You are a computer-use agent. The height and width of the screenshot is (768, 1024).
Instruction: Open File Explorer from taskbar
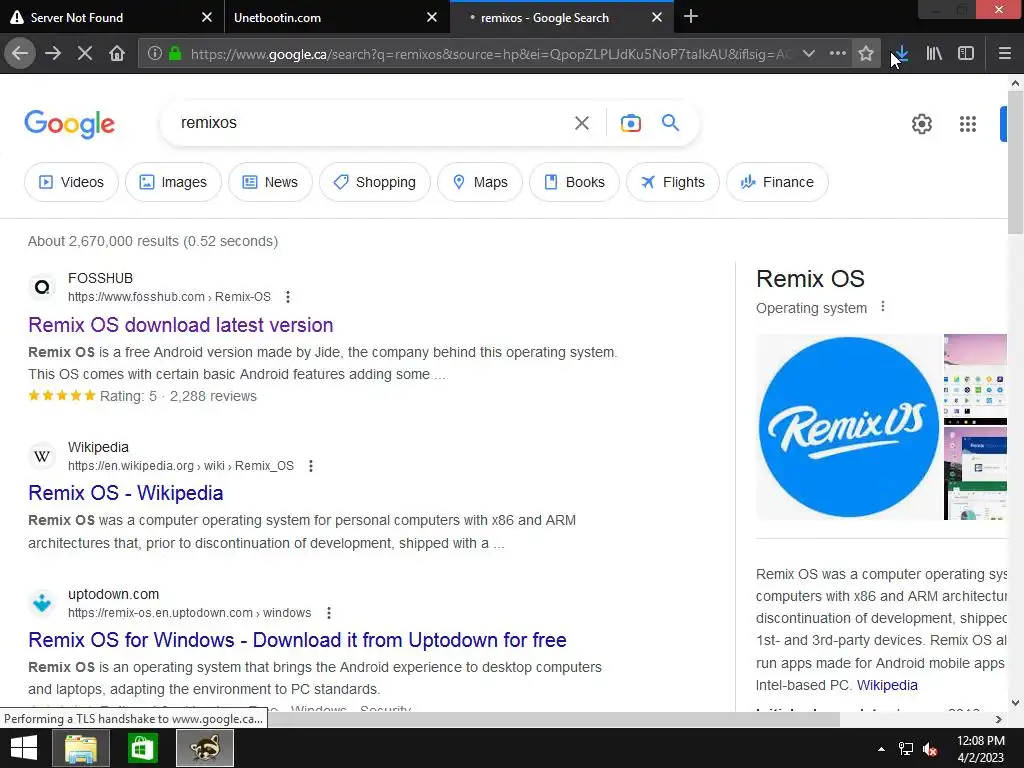pos(80,748)
